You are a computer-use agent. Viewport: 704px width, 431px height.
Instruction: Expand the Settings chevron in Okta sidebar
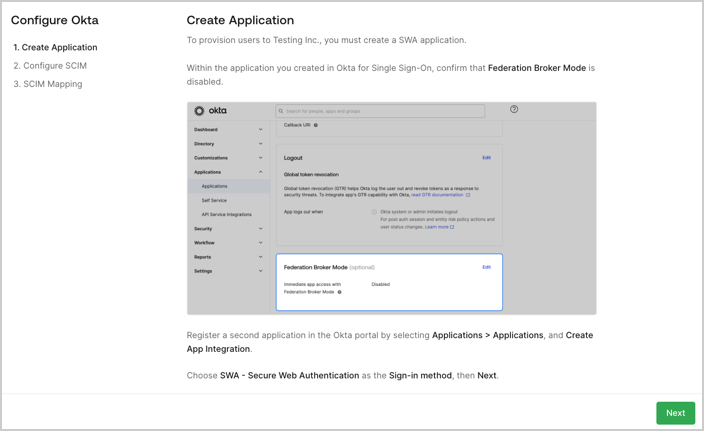pos(260,271)
